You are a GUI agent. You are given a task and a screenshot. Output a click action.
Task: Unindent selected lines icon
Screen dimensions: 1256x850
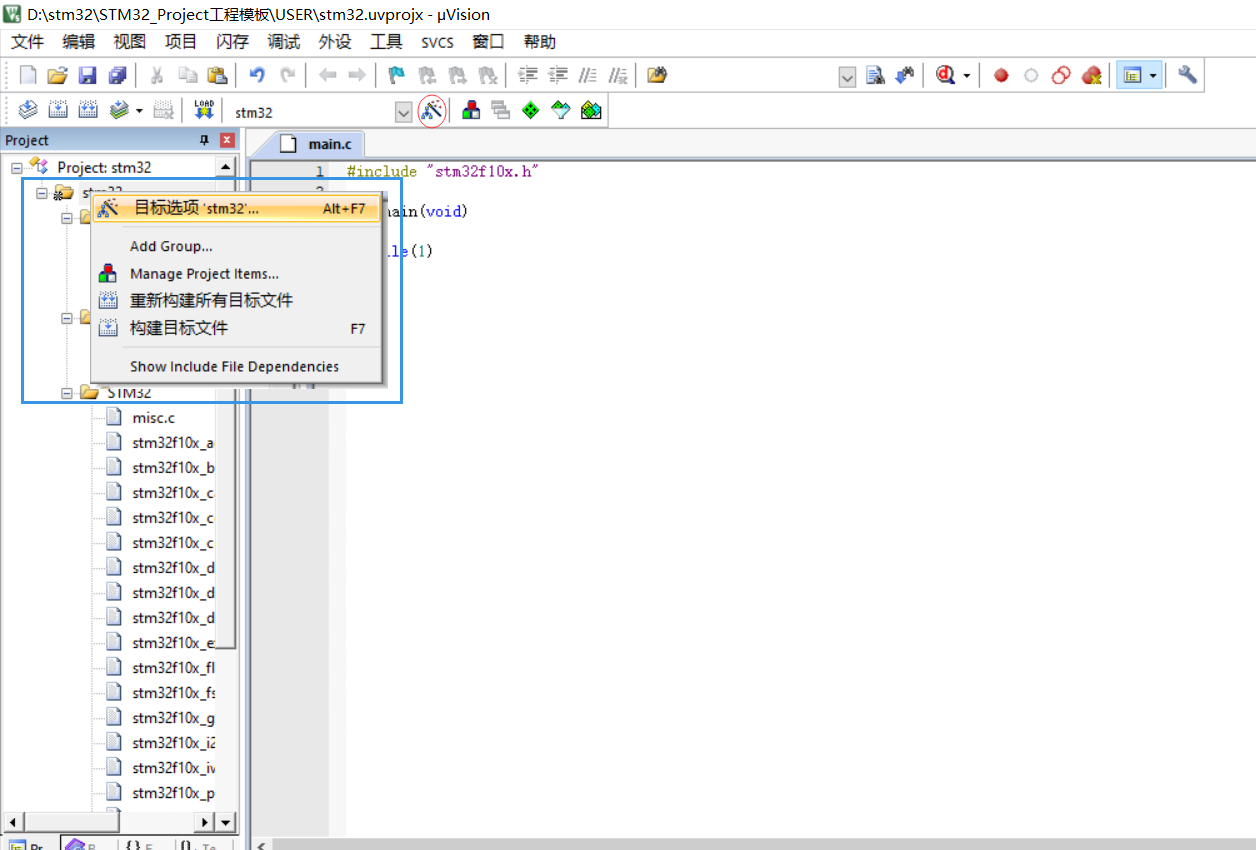[x=557, y=75]
